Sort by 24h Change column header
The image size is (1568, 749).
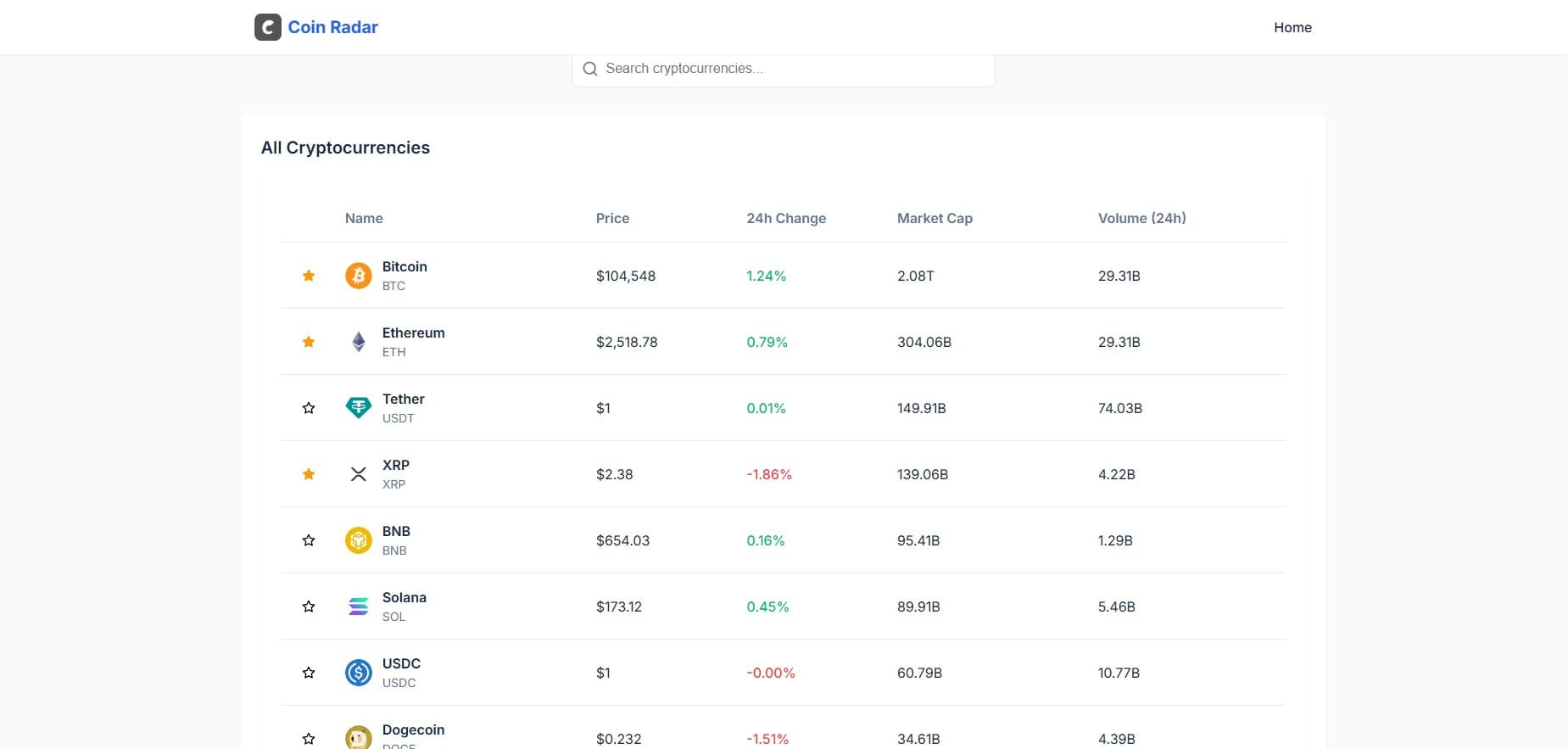[786, 218]
